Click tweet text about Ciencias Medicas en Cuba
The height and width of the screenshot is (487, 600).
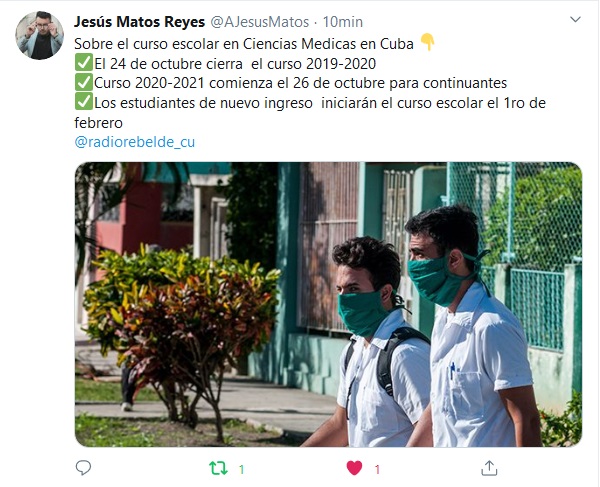(x=244, y=44)
